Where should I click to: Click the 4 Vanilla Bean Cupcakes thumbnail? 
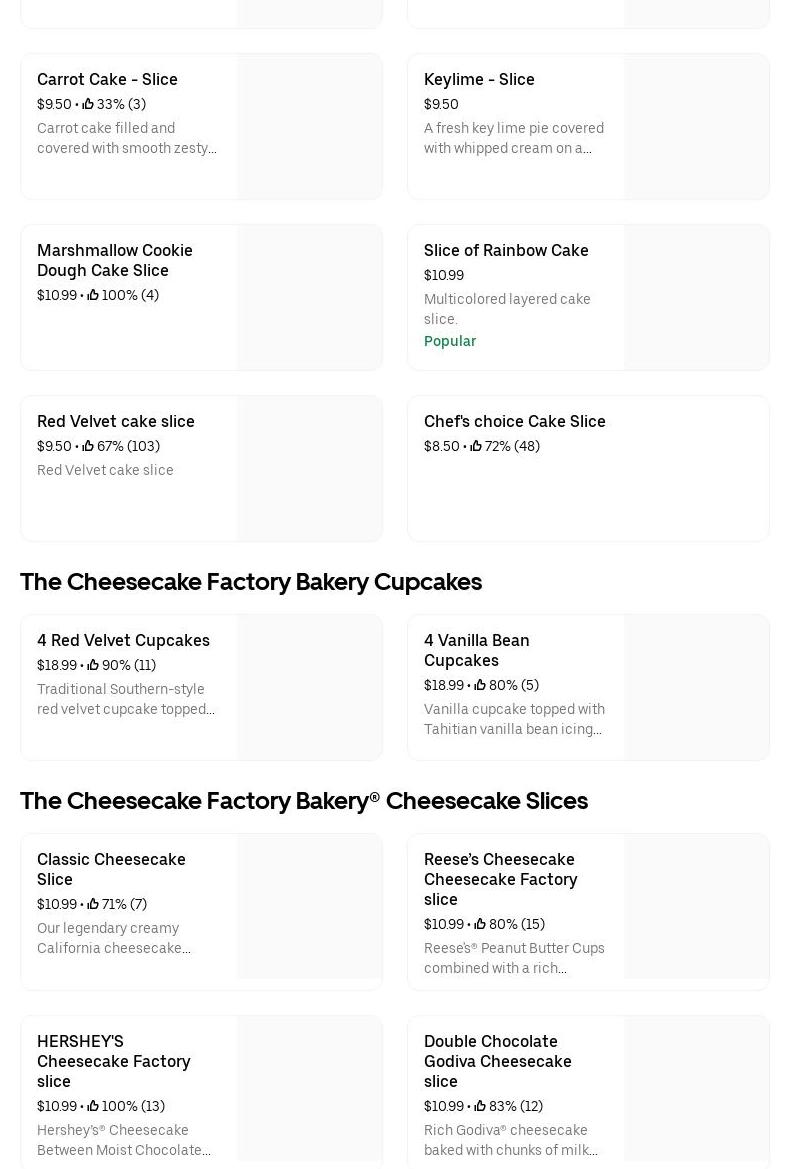tap(696, 687)
